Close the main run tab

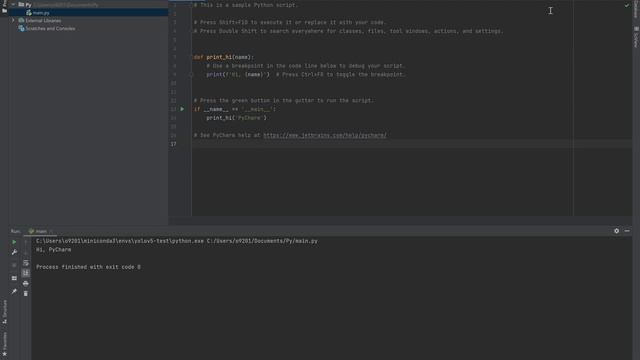(51, 231)
